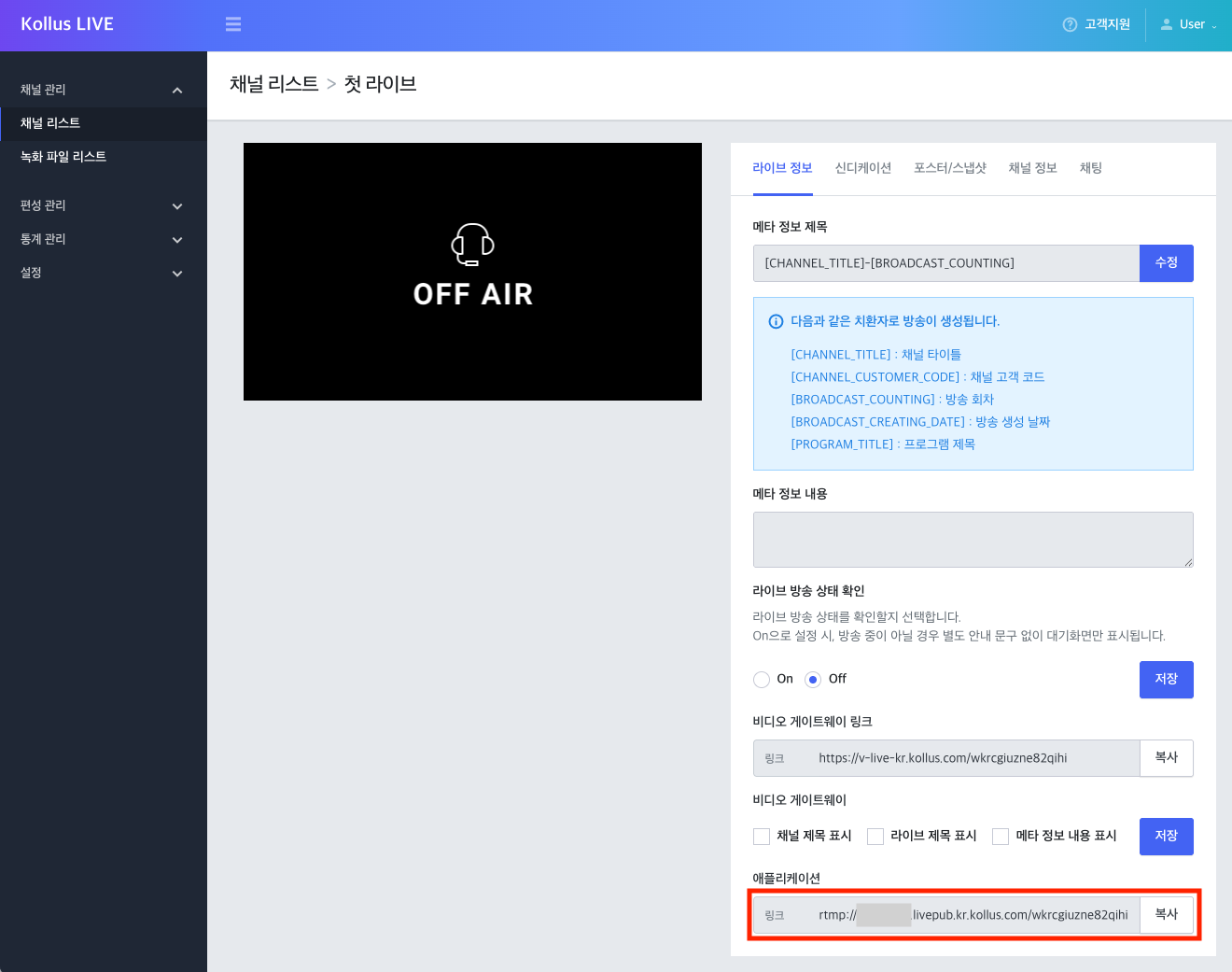1232x972 pixels.
Task: Check the 메타 정보 내용 표시 option
Action: click(1001, 836)
